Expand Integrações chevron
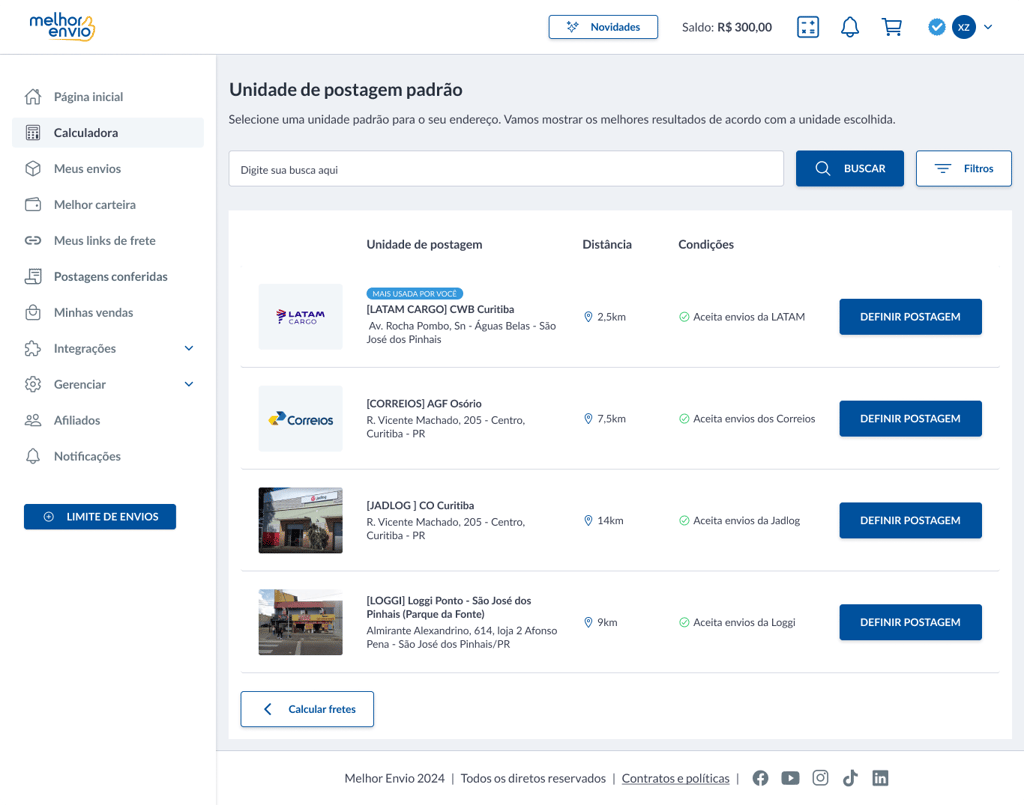Viewport: 1024px width, 805px height. coord(189,348)
